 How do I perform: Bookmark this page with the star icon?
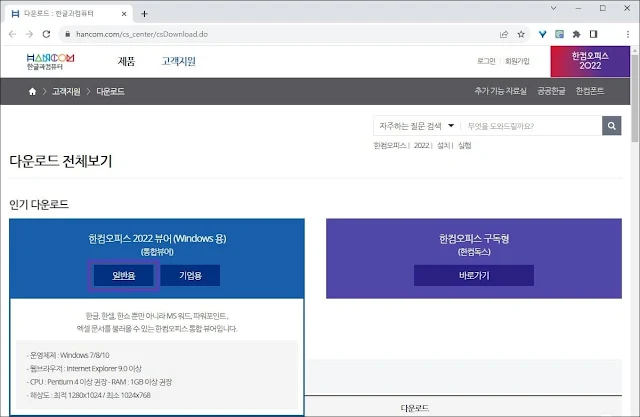pos(521,34)
